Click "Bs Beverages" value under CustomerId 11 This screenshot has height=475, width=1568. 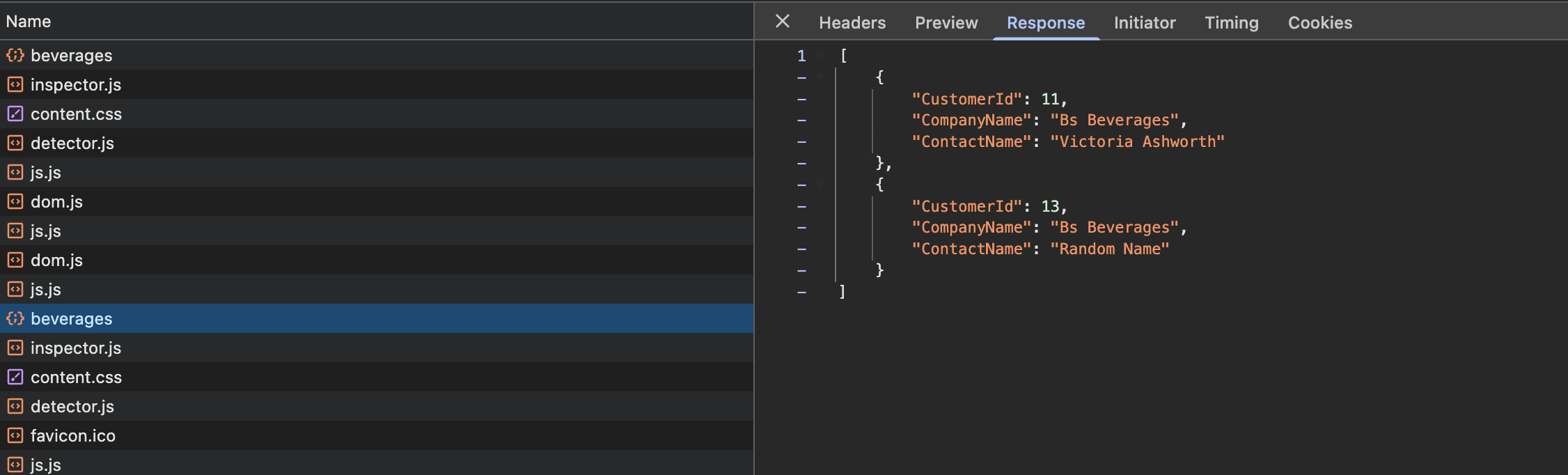[1114, 120]
